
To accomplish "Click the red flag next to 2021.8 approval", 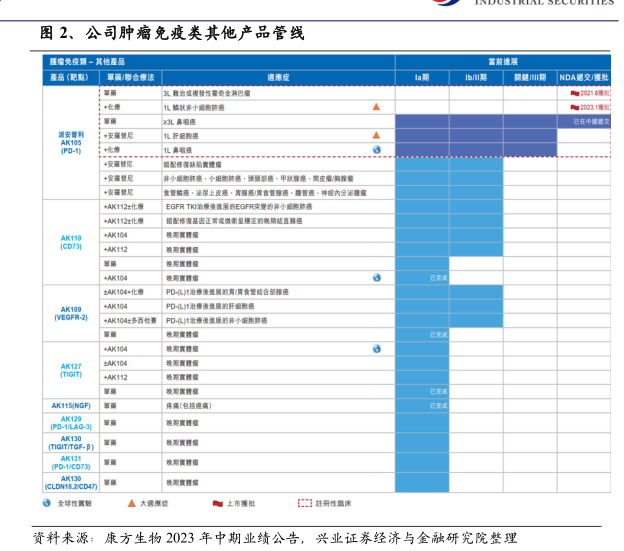I will coord(574,92).
